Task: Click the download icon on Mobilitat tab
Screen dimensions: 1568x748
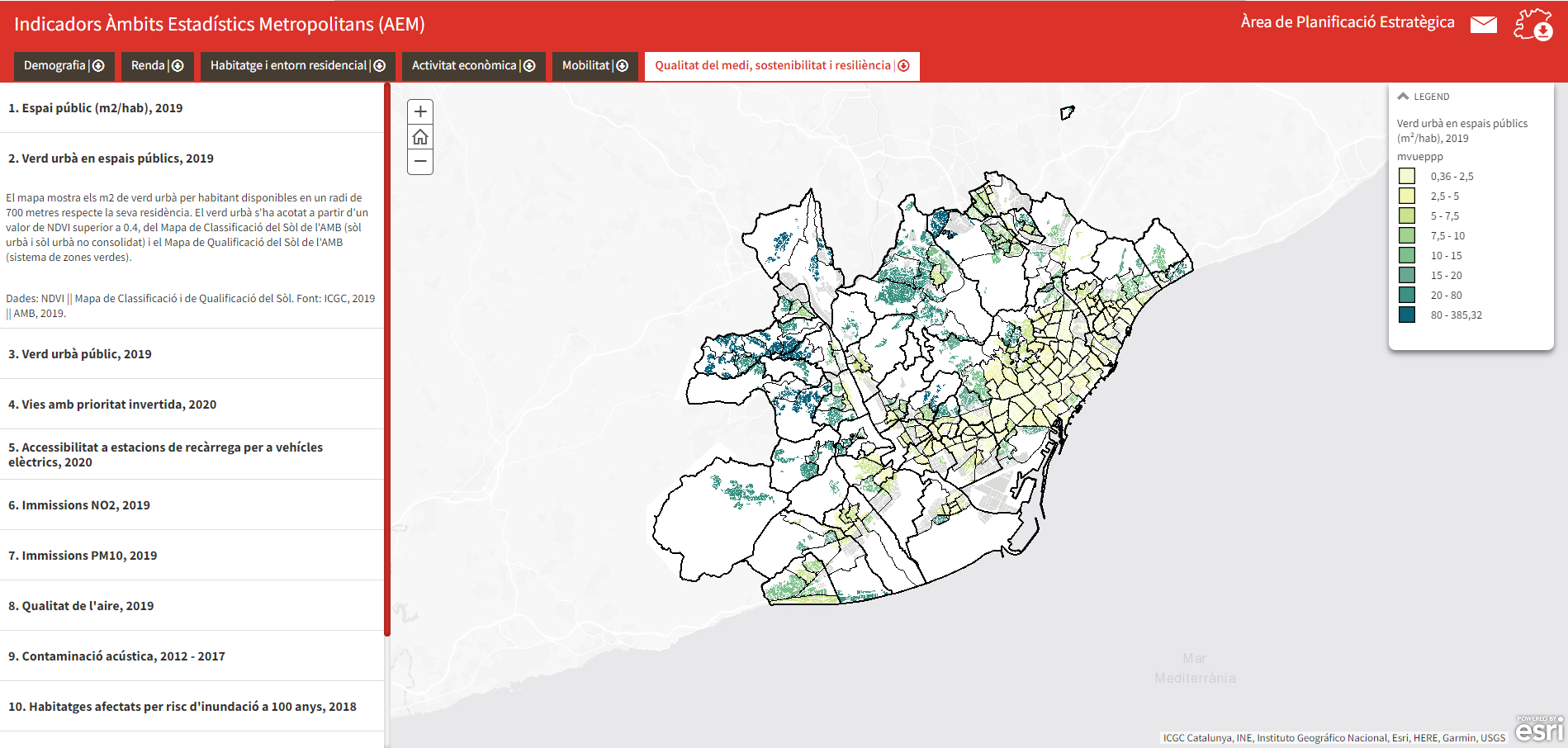Action: click(623, 66)
